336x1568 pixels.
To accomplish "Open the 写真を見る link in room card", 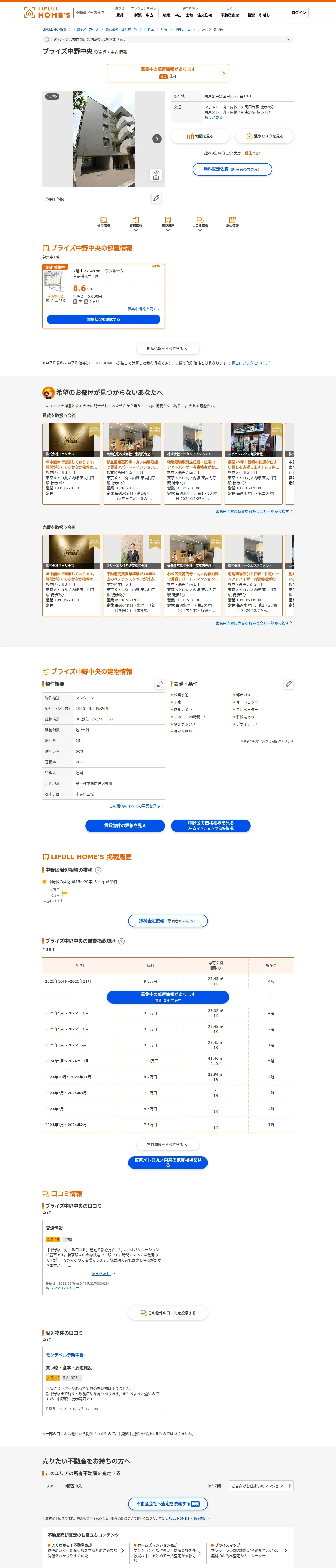I will coord(55,296).
